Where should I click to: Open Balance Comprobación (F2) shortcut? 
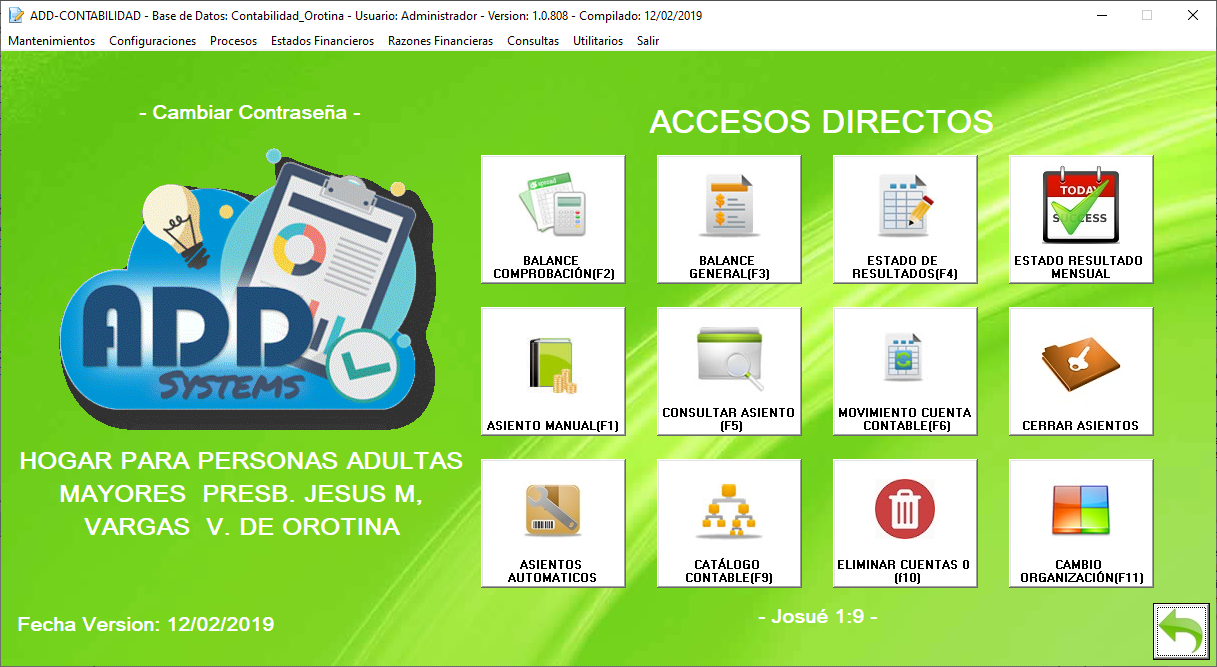click(x=553, y=219)
